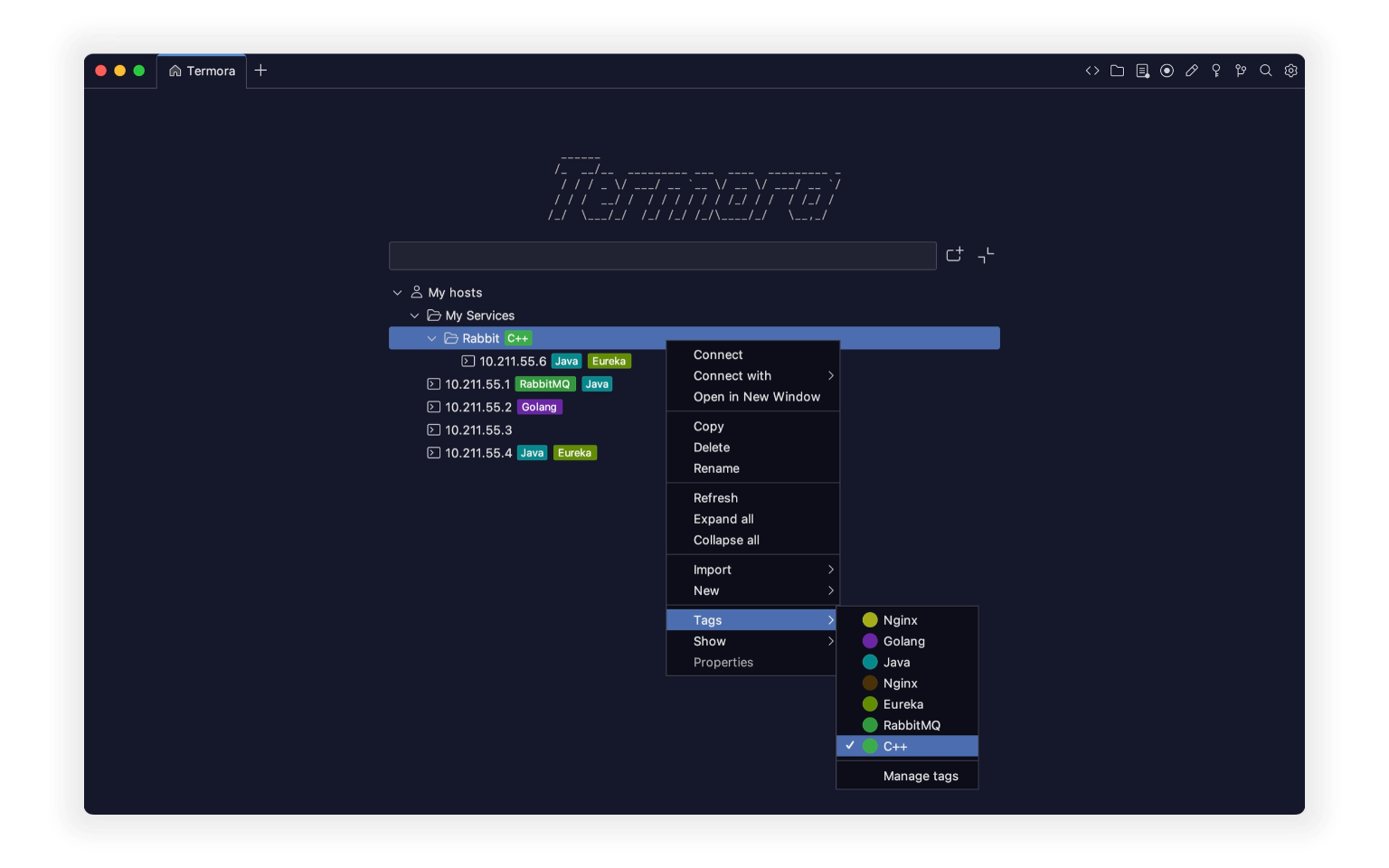Click the purple Golang tag color dot
1389x868 pixels.
pyautogui.click(x=870, y=641)
